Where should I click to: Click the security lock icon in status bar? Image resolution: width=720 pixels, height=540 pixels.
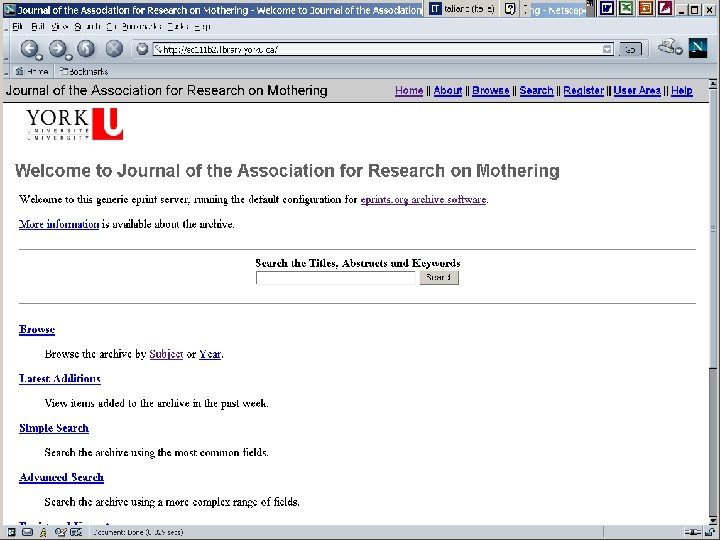point(708,532)
